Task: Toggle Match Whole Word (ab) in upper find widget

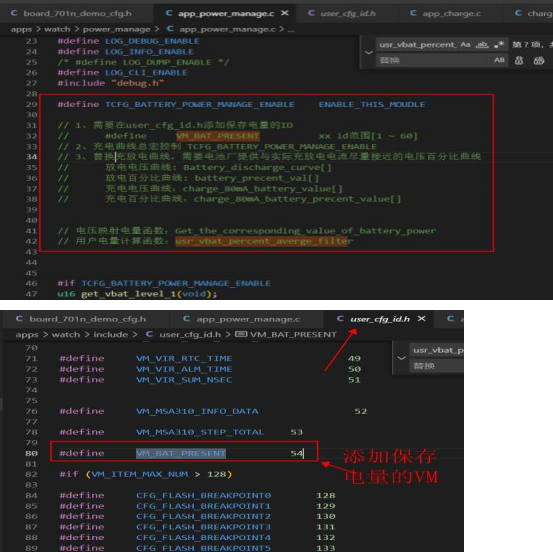Action: [x=482, y=45]
